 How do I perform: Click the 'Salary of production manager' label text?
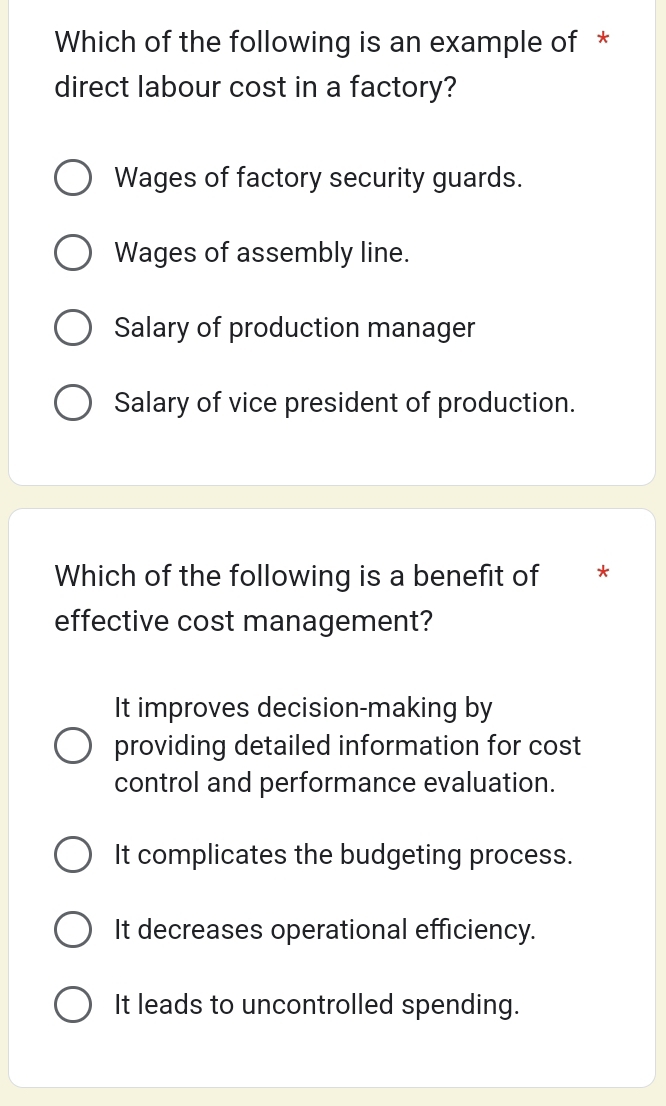point(295,328)
